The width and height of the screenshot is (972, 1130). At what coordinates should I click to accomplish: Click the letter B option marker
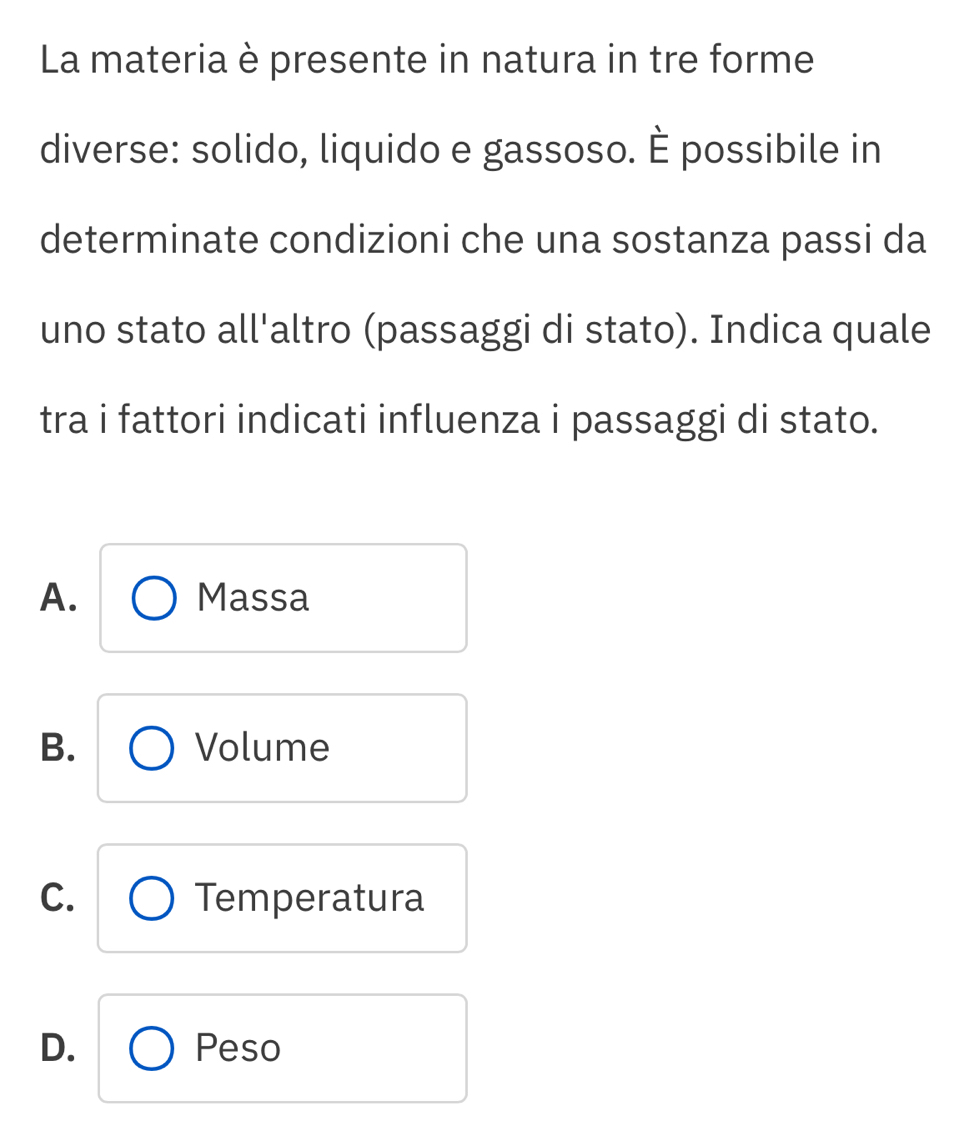click(58, 748)
